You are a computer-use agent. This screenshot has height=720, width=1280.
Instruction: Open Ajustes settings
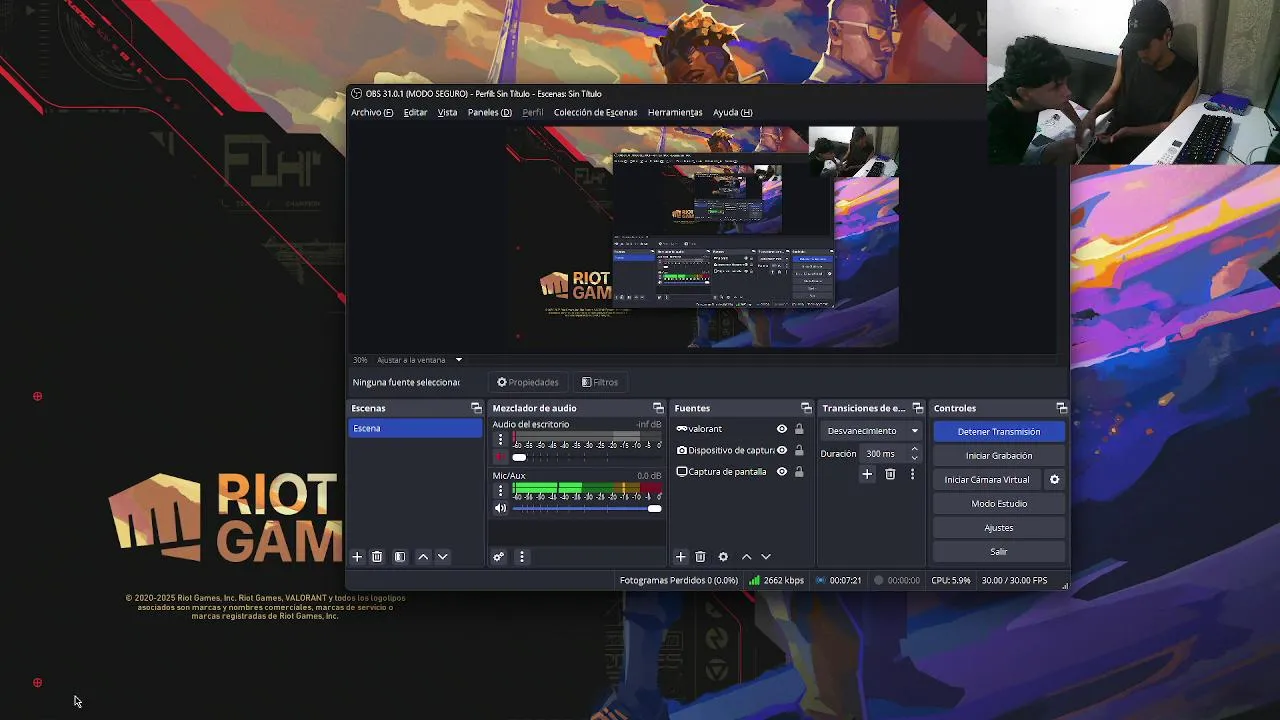coord(999,528)
